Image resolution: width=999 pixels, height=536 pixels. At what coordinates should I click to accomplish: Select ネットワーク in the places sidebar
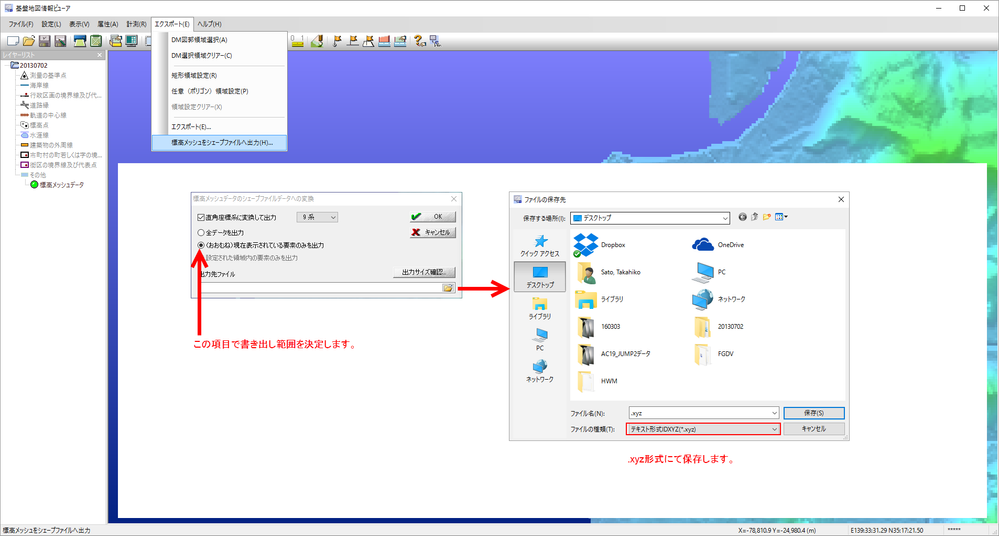tap(540, 371)
